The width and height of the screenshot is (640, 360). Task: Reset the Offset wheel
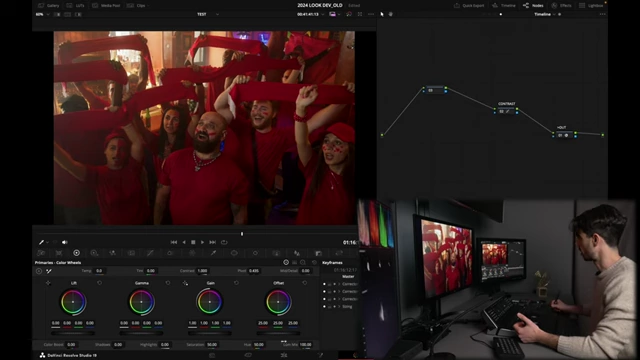305,283
